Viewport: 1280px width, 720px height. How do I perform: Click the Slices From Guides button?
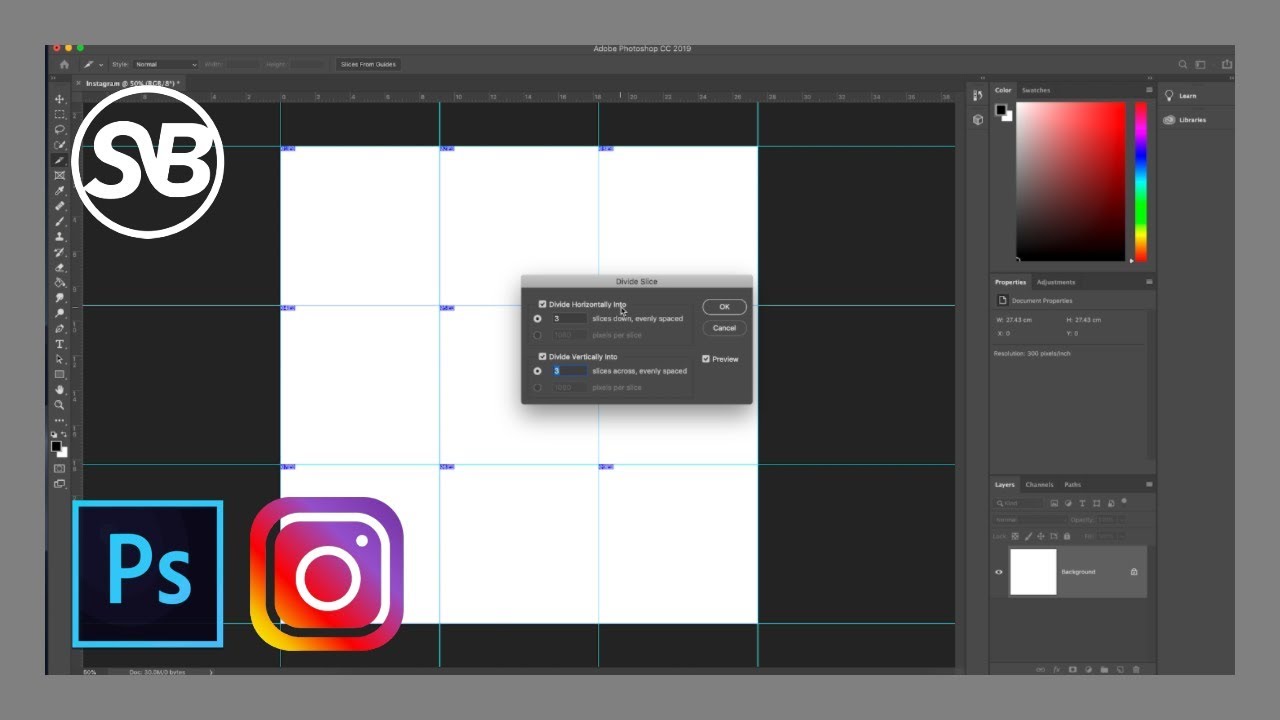coord(368,64)
